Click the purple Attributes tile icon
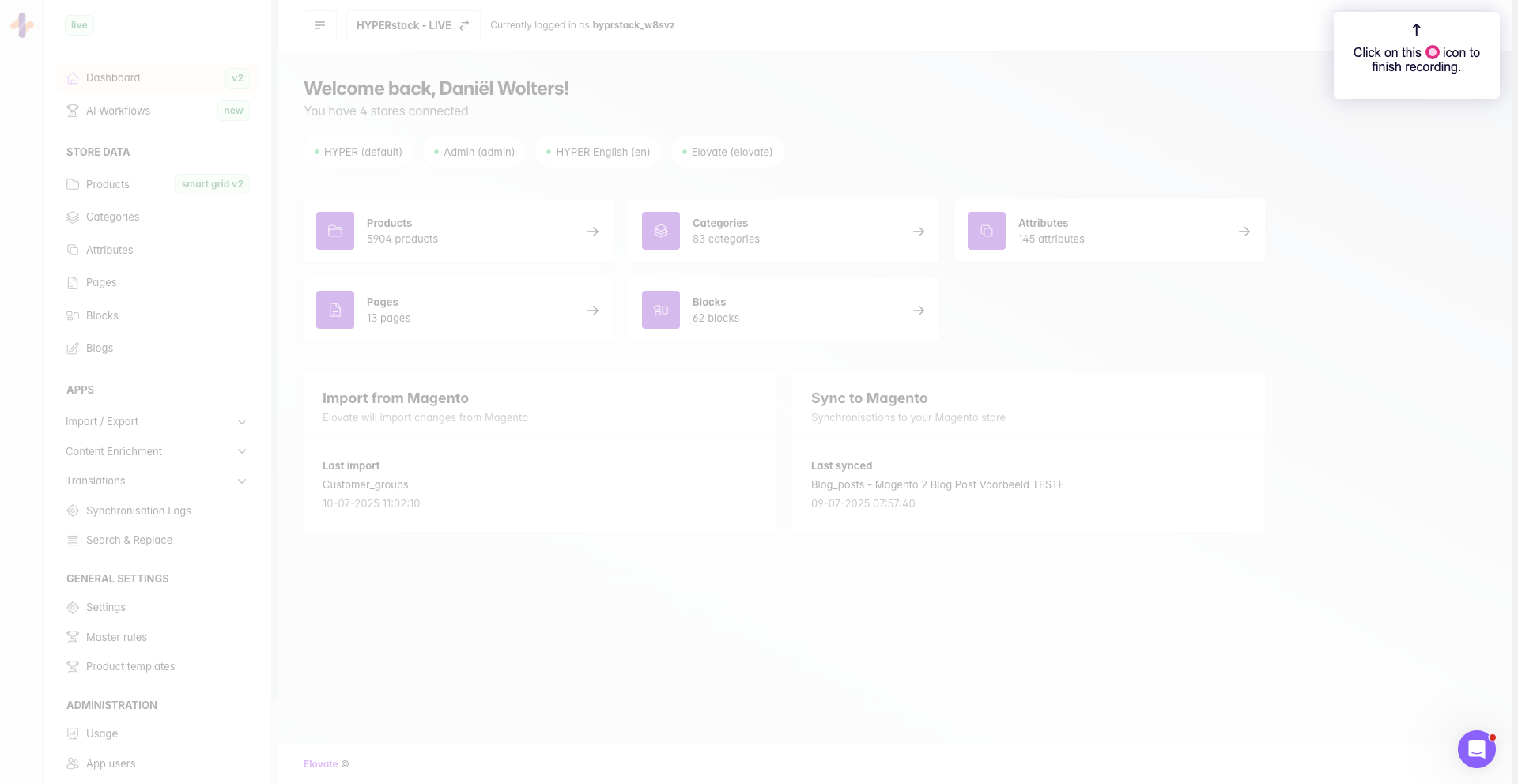The width and height of the screenshot is (1518, 784). click(987, 231)
